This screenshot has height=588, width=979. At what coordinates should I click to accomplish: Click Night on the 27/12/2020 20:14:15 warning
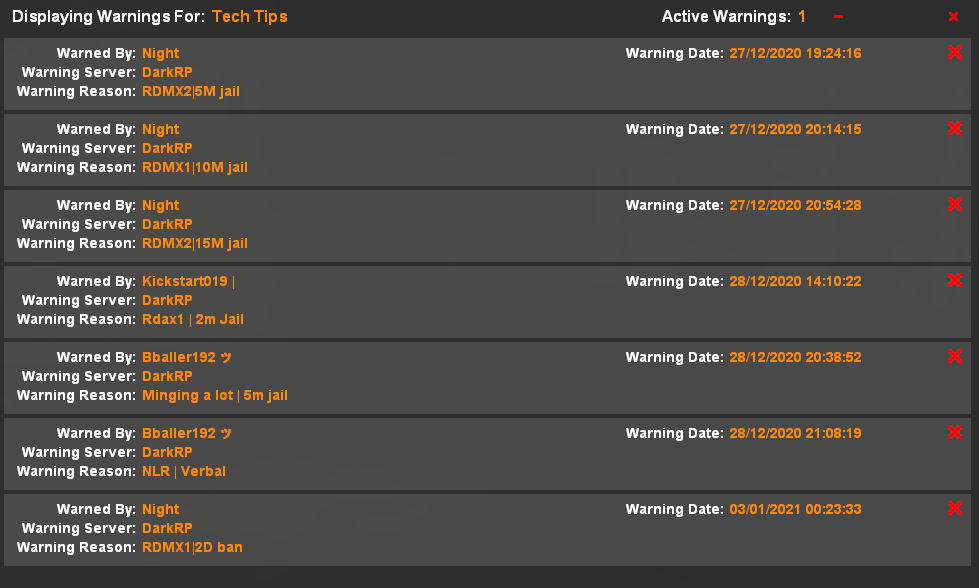161,129
